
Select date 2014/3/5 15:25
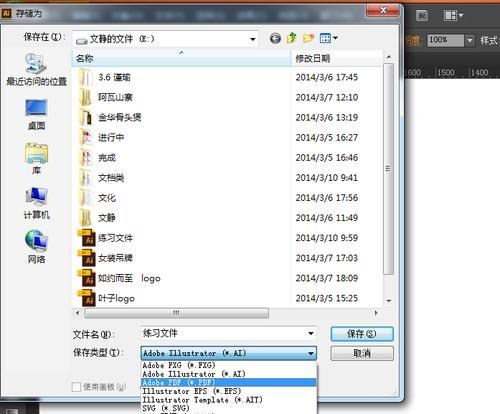click(x=326, y=298)
